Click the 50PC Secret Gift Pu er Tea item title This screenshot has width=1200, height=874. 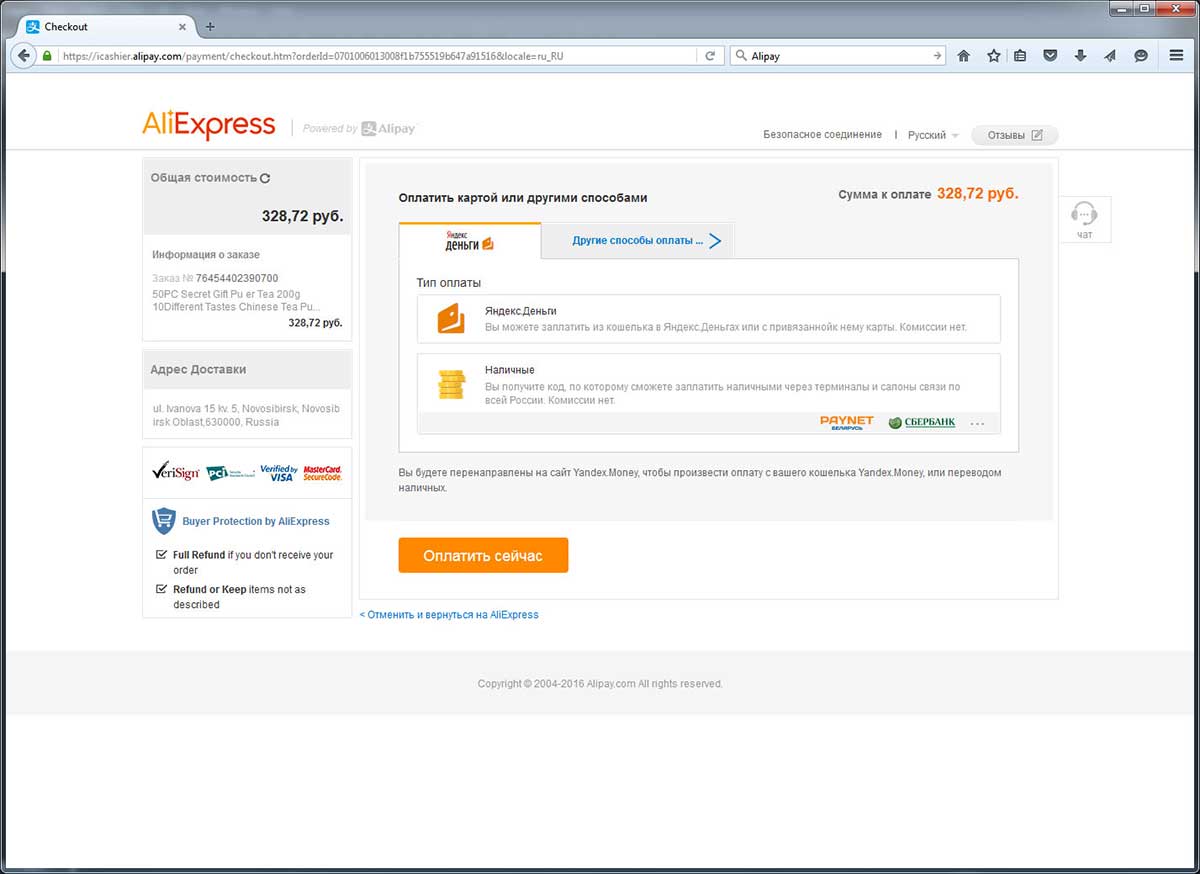tap(239, 301)
